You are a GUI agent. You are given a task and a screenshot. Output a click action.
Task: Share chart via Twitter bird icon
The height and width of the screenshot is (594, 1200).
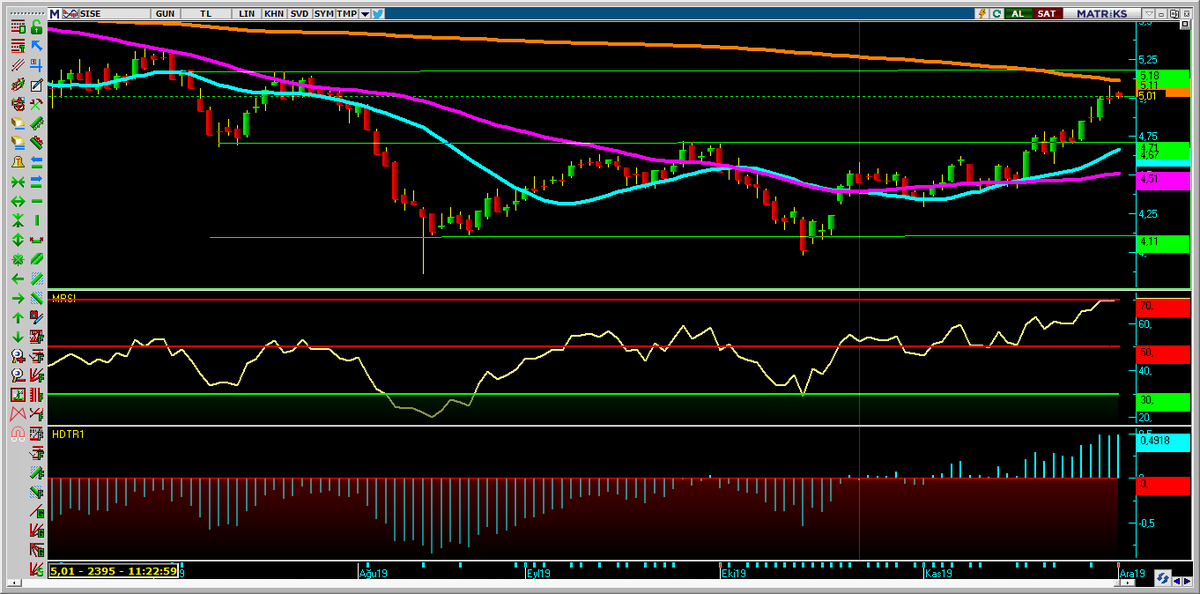coord(379,14)
